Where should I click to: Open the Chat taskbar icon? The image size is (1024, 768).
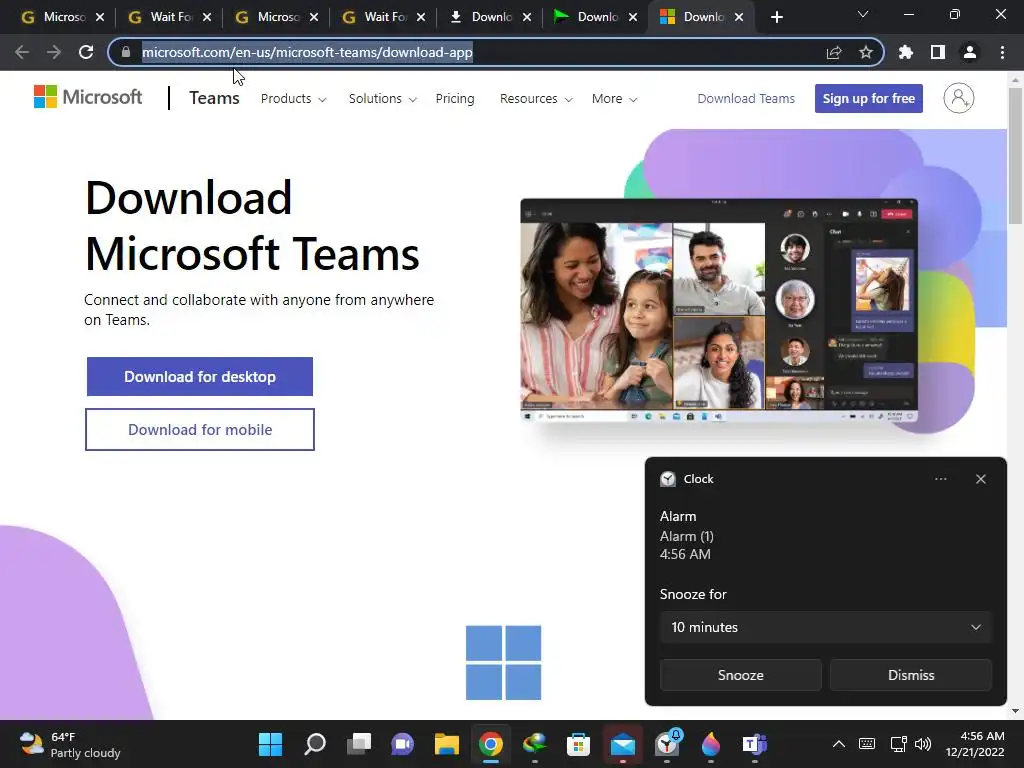point(402,744)
